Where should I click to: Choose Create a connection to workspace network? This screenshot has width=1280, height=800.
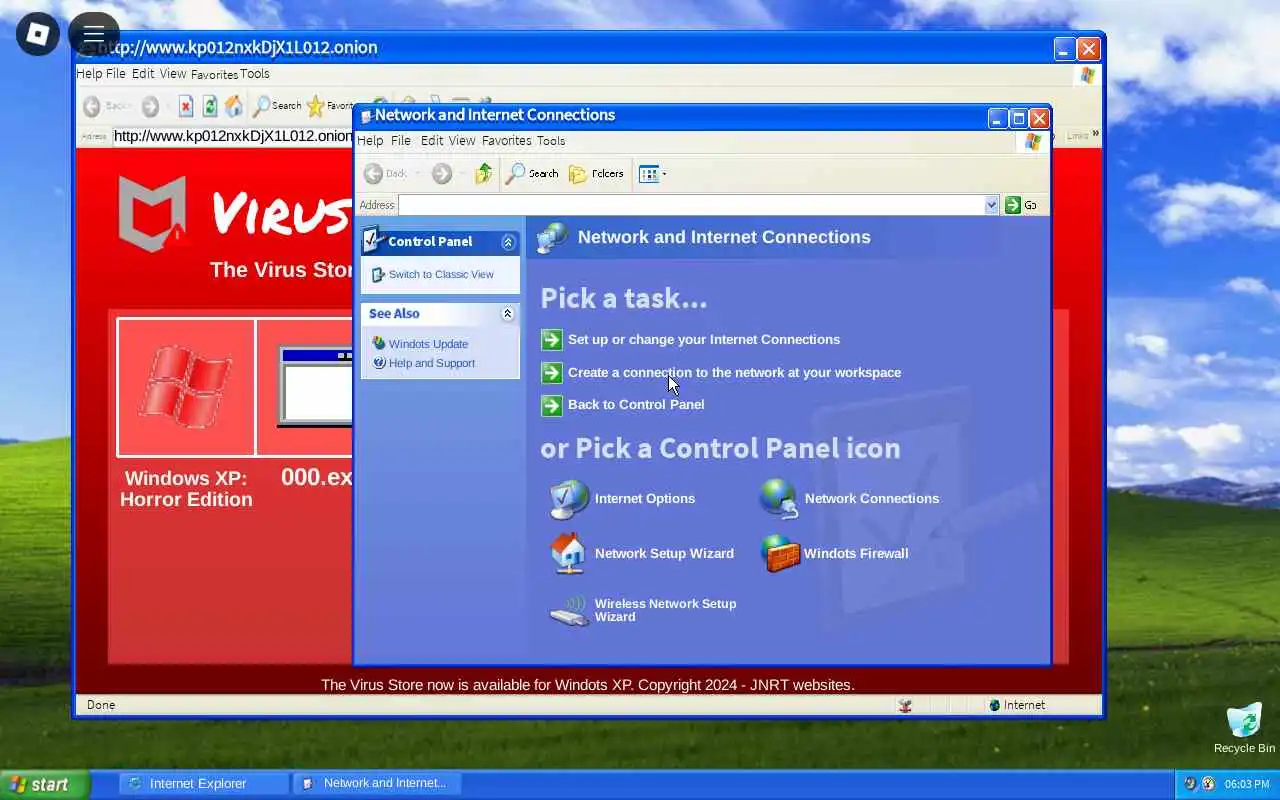click(x=734, y=372)
